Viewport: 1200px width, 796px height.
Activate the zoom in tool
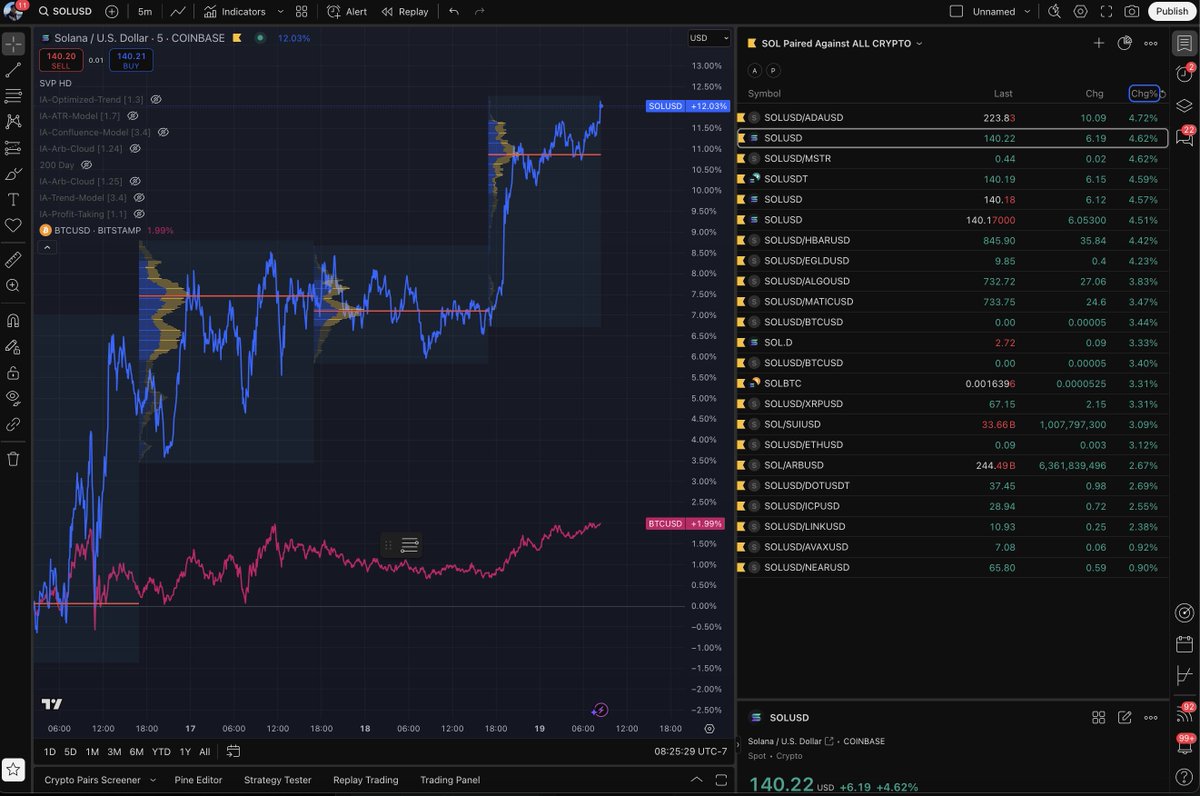[x=13, y=286]
